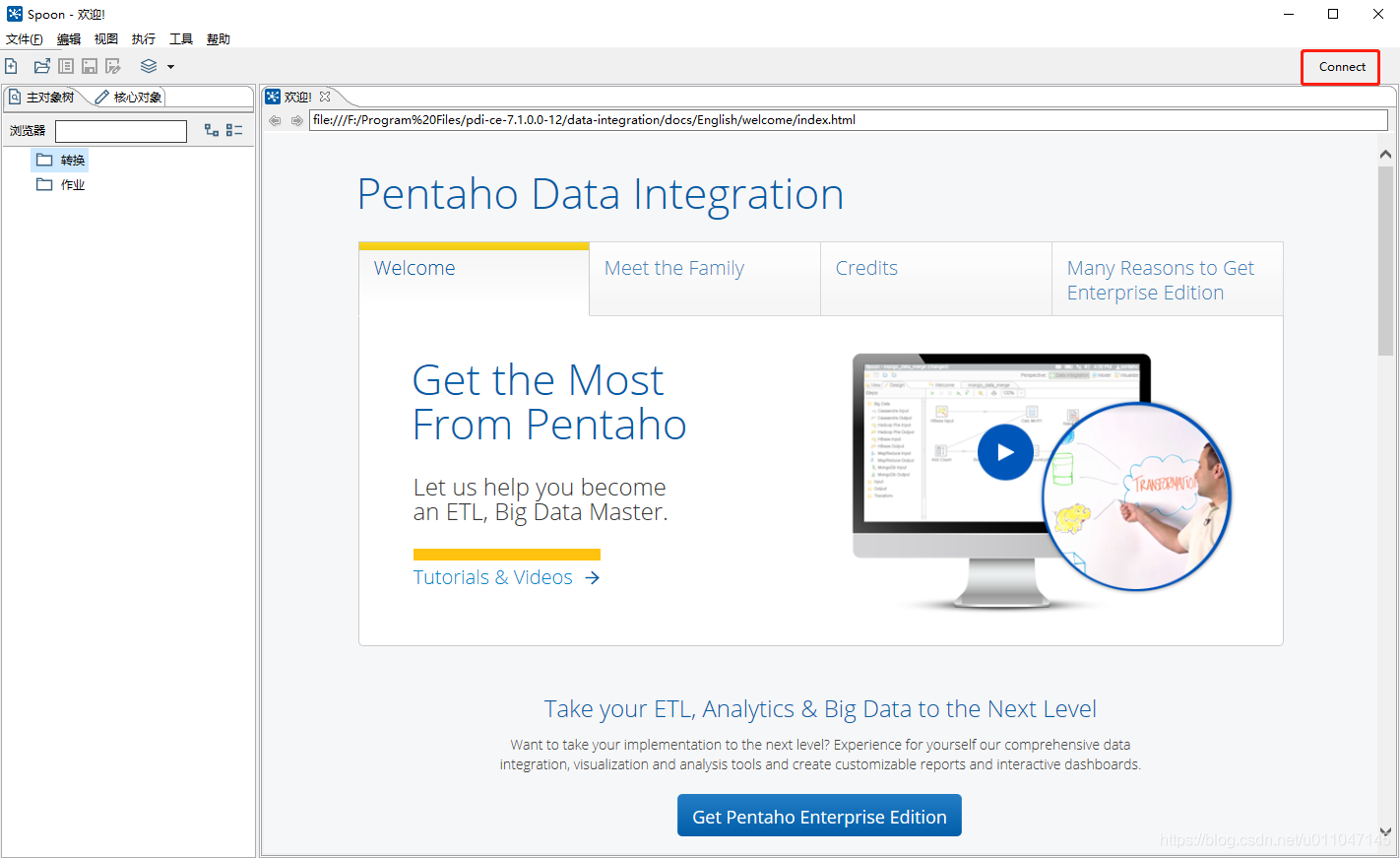This screenshot has width=1400, height=858.
Task: Click the perspectives layers icon
Action: point(149,66)
